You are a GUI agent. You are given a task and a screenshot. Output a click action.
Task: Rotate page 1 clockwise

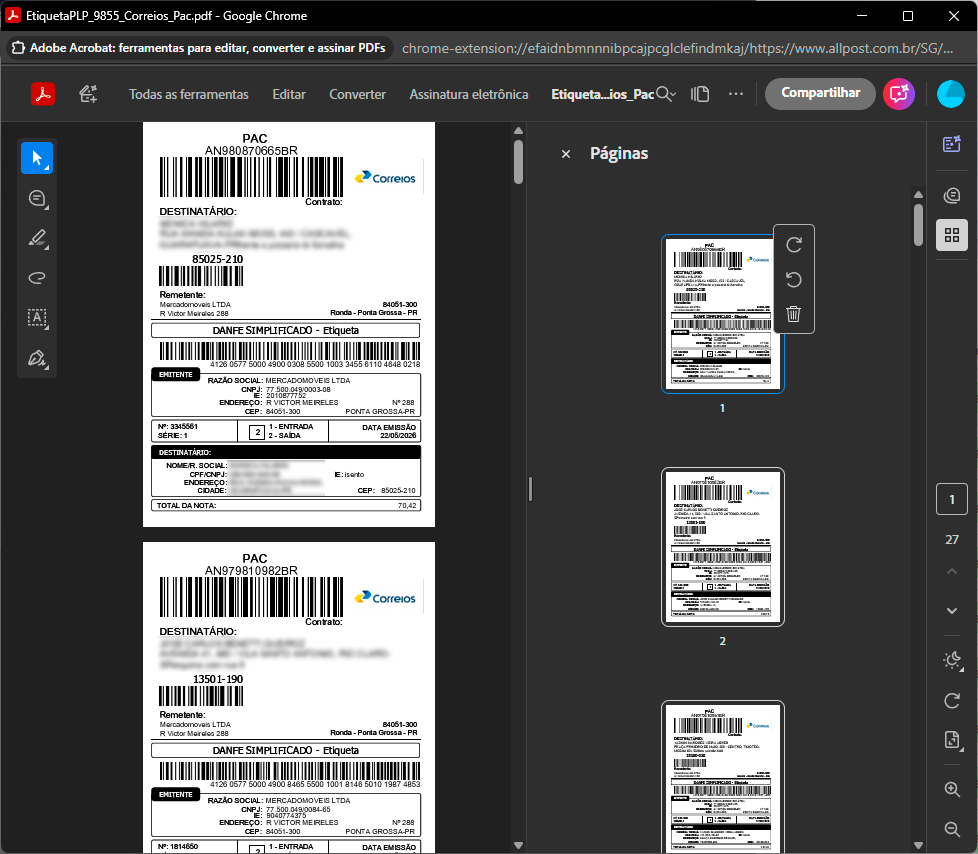pos(793,245)
